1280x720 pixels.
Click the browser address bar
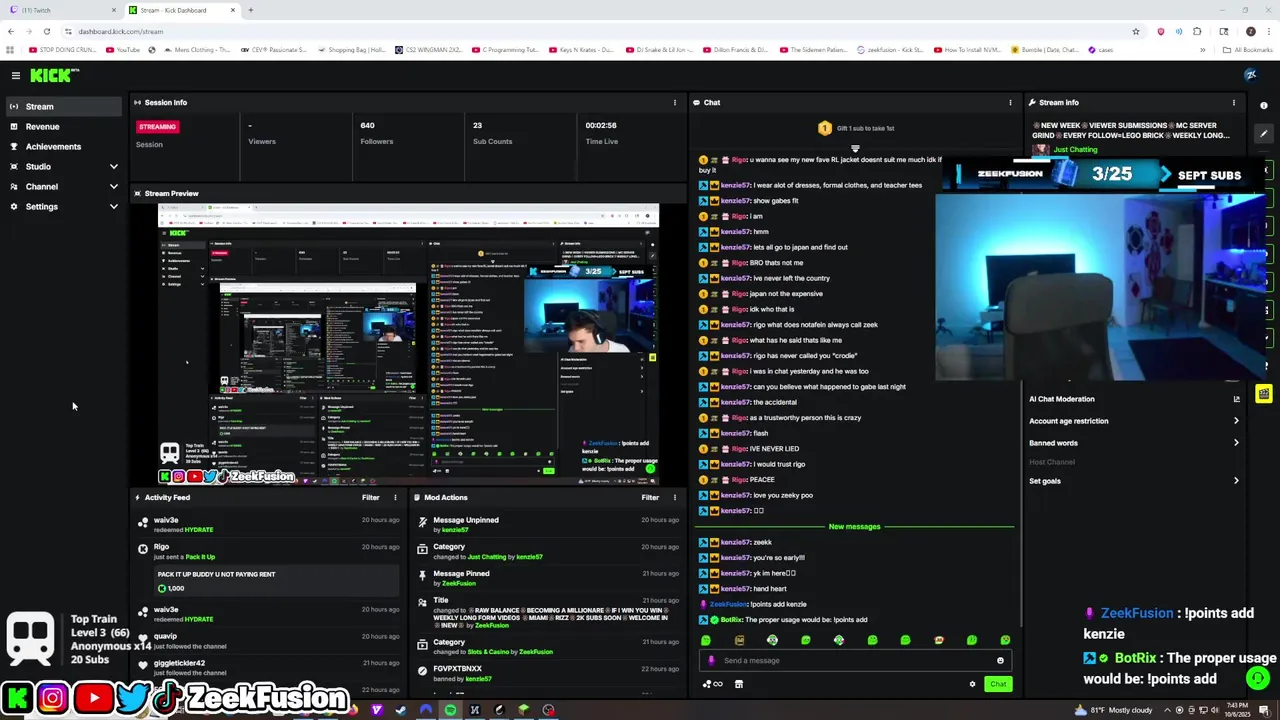[x=600, y=31]
